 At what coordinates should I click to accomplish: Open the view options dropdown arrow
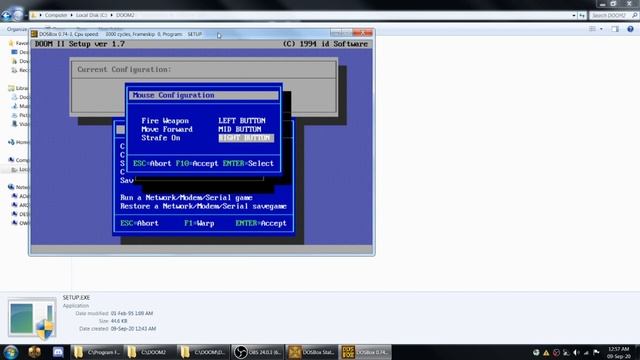click(601, 29)
